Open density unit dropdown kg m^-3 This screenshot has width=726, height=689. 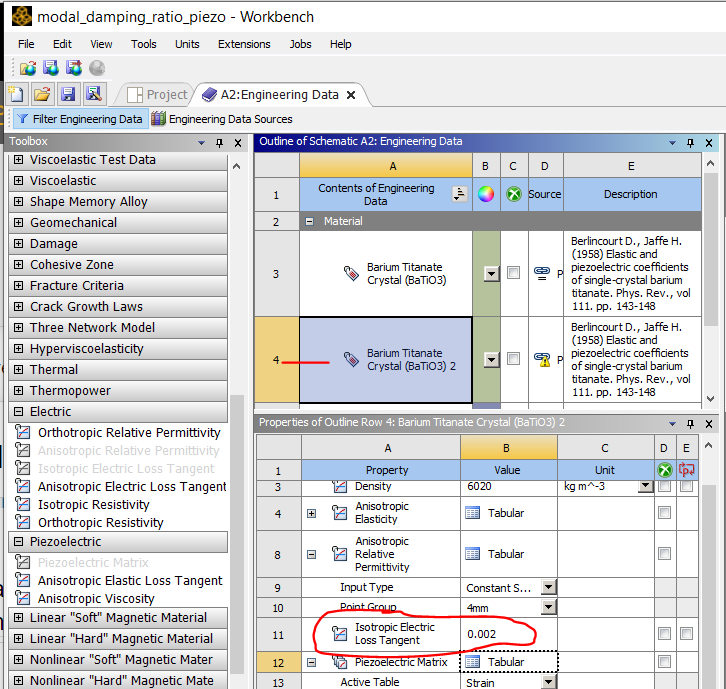point(645,486)
